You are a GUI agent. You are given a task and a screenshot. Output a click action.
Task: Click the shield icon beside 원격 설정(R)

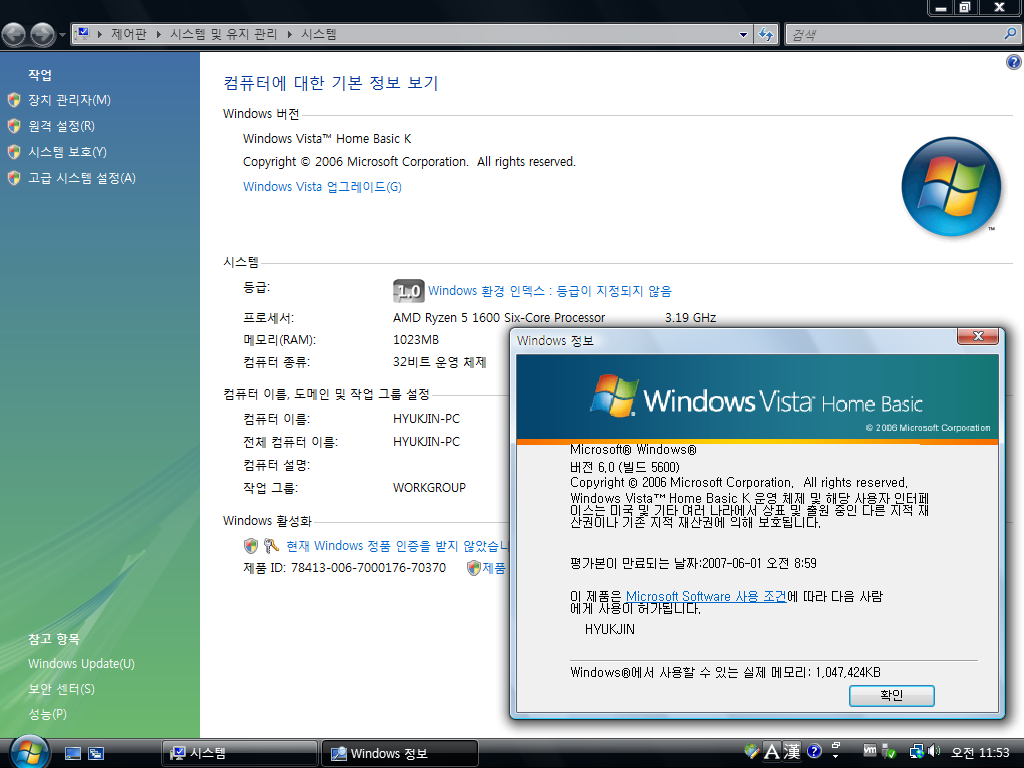coord(14,126)
